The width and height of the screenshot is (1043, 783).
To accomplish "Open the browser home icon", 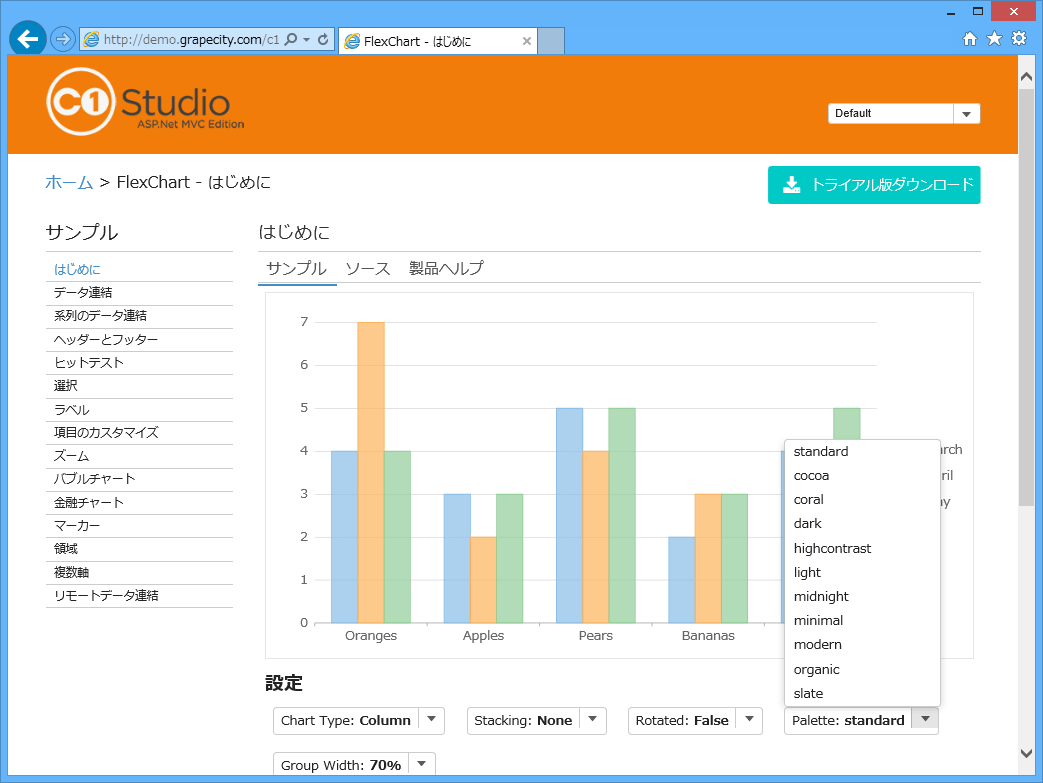I will 969,39.
